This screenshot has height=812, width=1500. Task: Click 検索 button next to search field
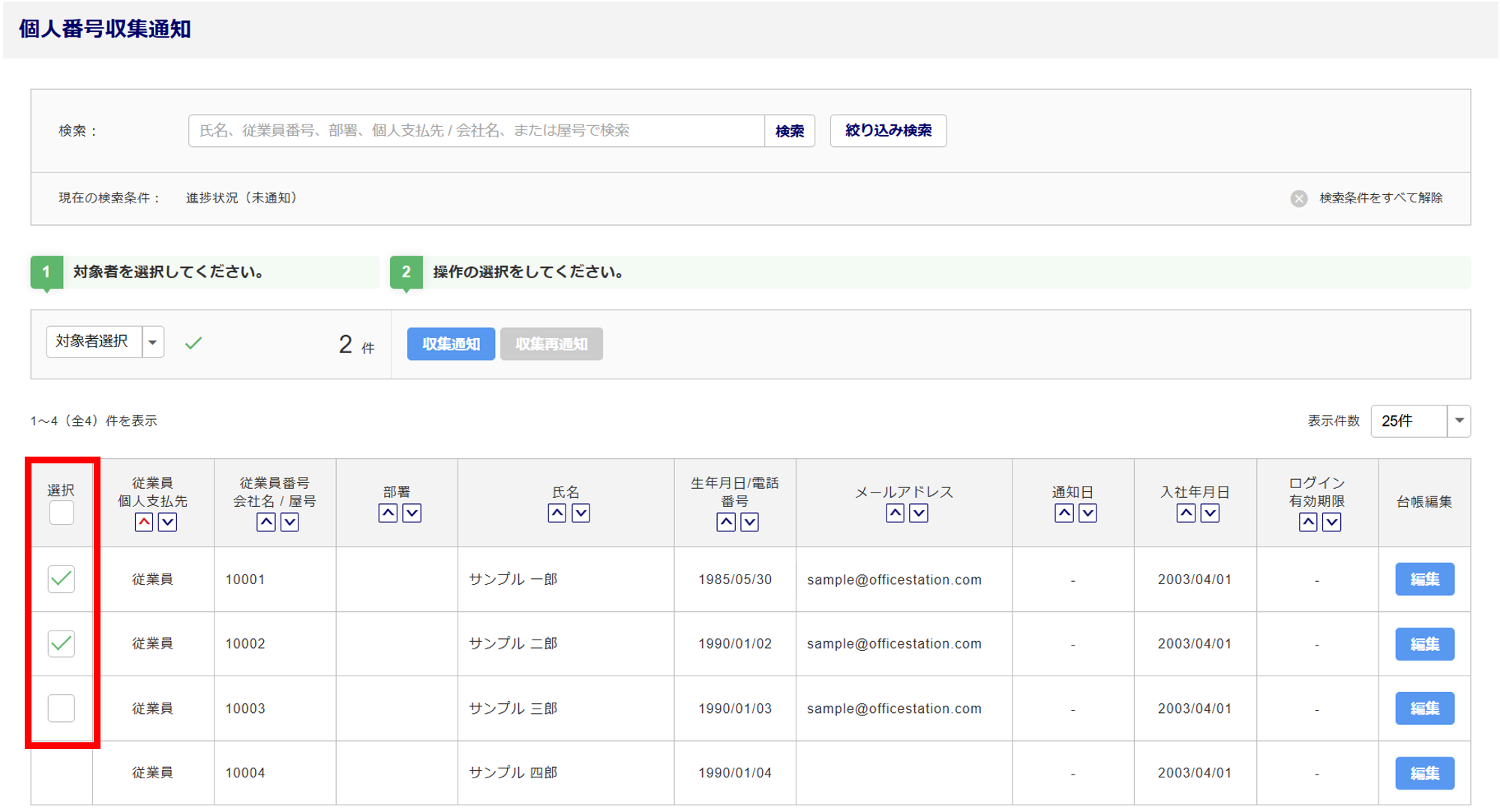pos(789,131)
